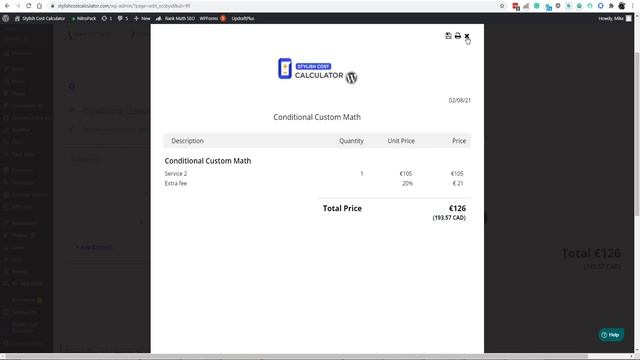Open updates count in admin bar
The height and width of the screenshot is (360, 640).
pos(107,18)
